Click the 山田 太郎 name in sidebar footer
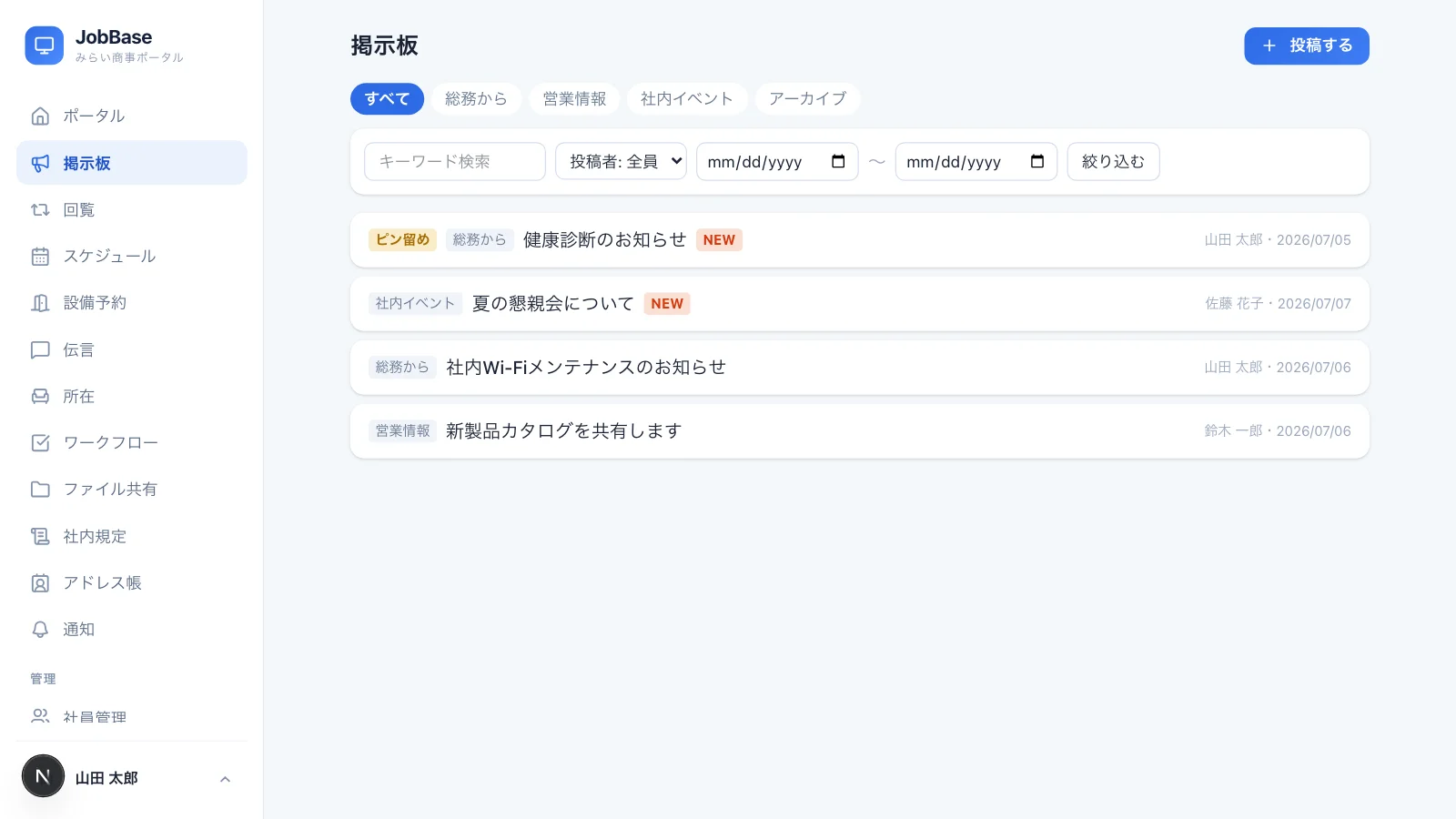The image size is (1456, 819). click(106, 779)
